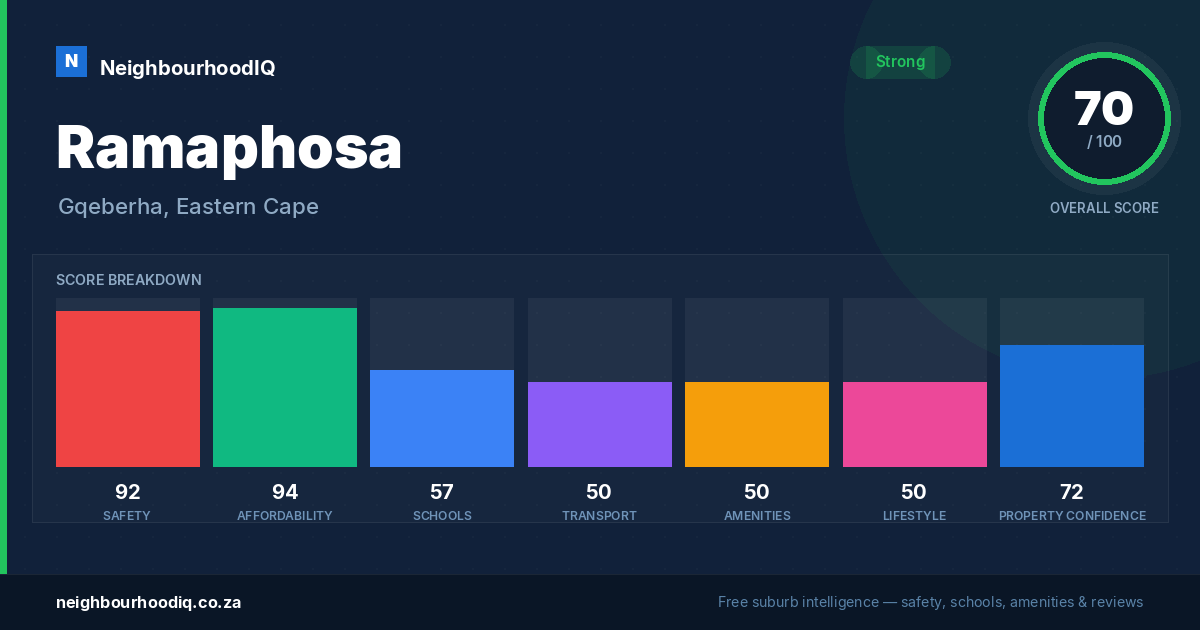Click the Gqeberha, Eastern Cape location text
Screen dimensions: 1200x630
188,207
